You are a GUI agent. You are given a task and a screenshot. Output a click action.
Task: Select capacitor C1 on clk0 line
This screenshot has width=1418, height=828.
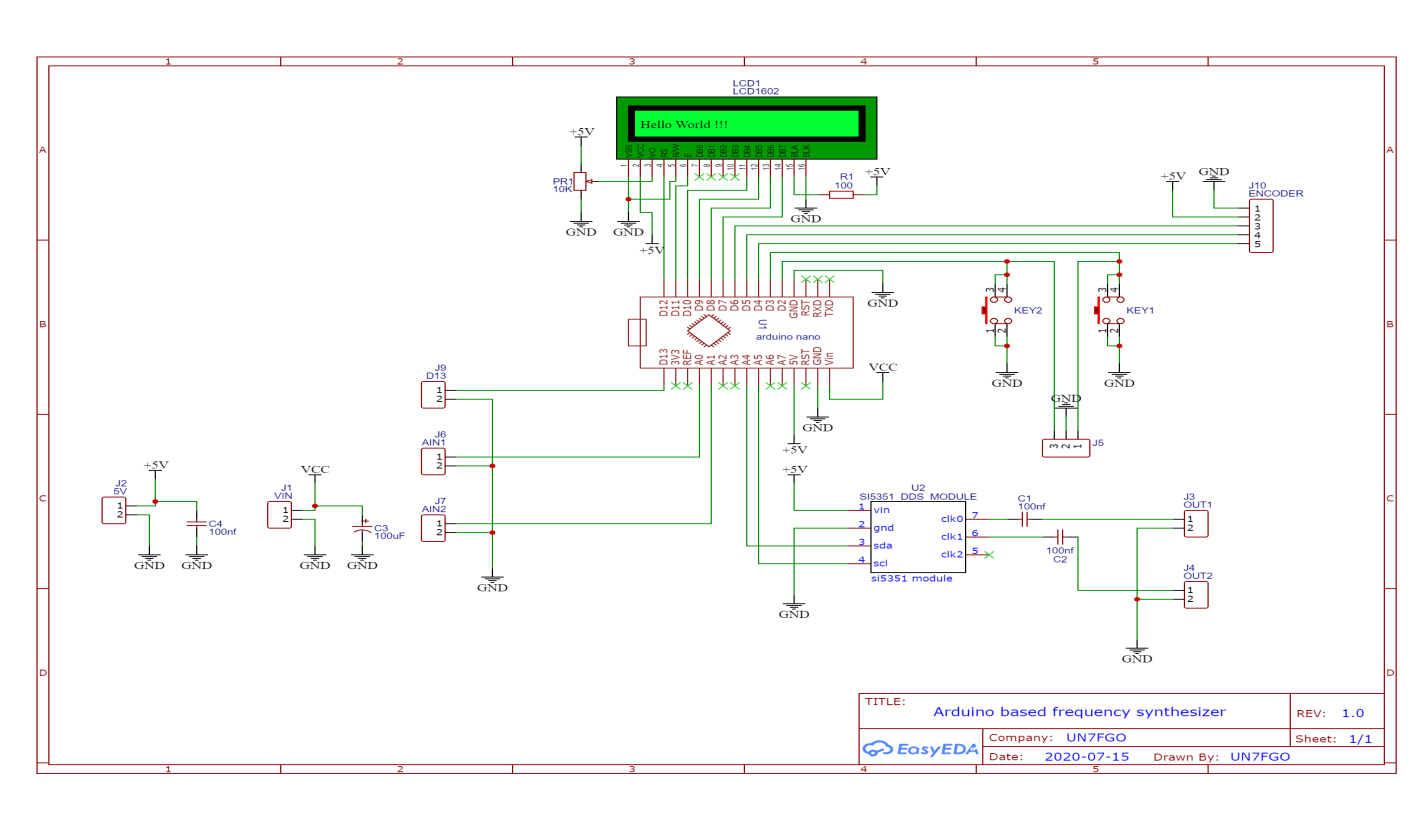[x=1026, y=519]
